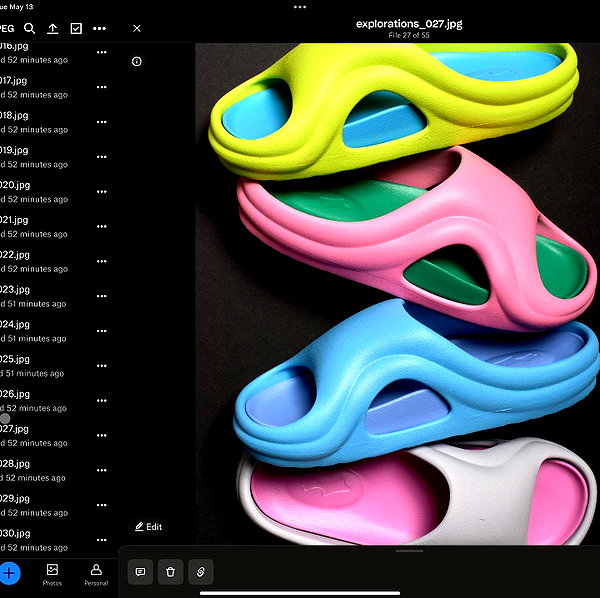Tap the iPad home indicator bar
Screen dimensions: 600x598
click(300, 593)
